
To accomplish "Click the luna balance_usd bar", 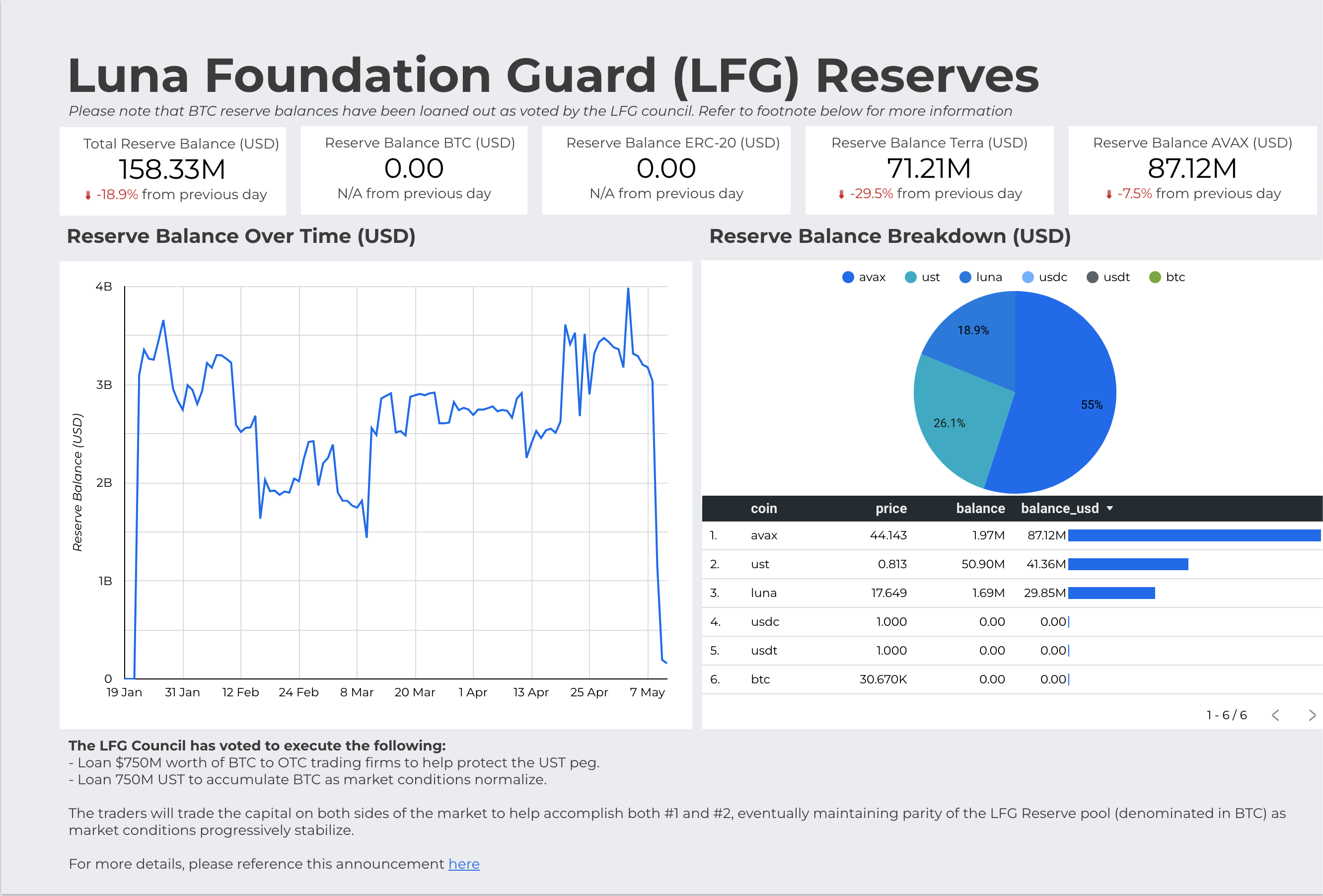I will click(x=1112, y=593).
